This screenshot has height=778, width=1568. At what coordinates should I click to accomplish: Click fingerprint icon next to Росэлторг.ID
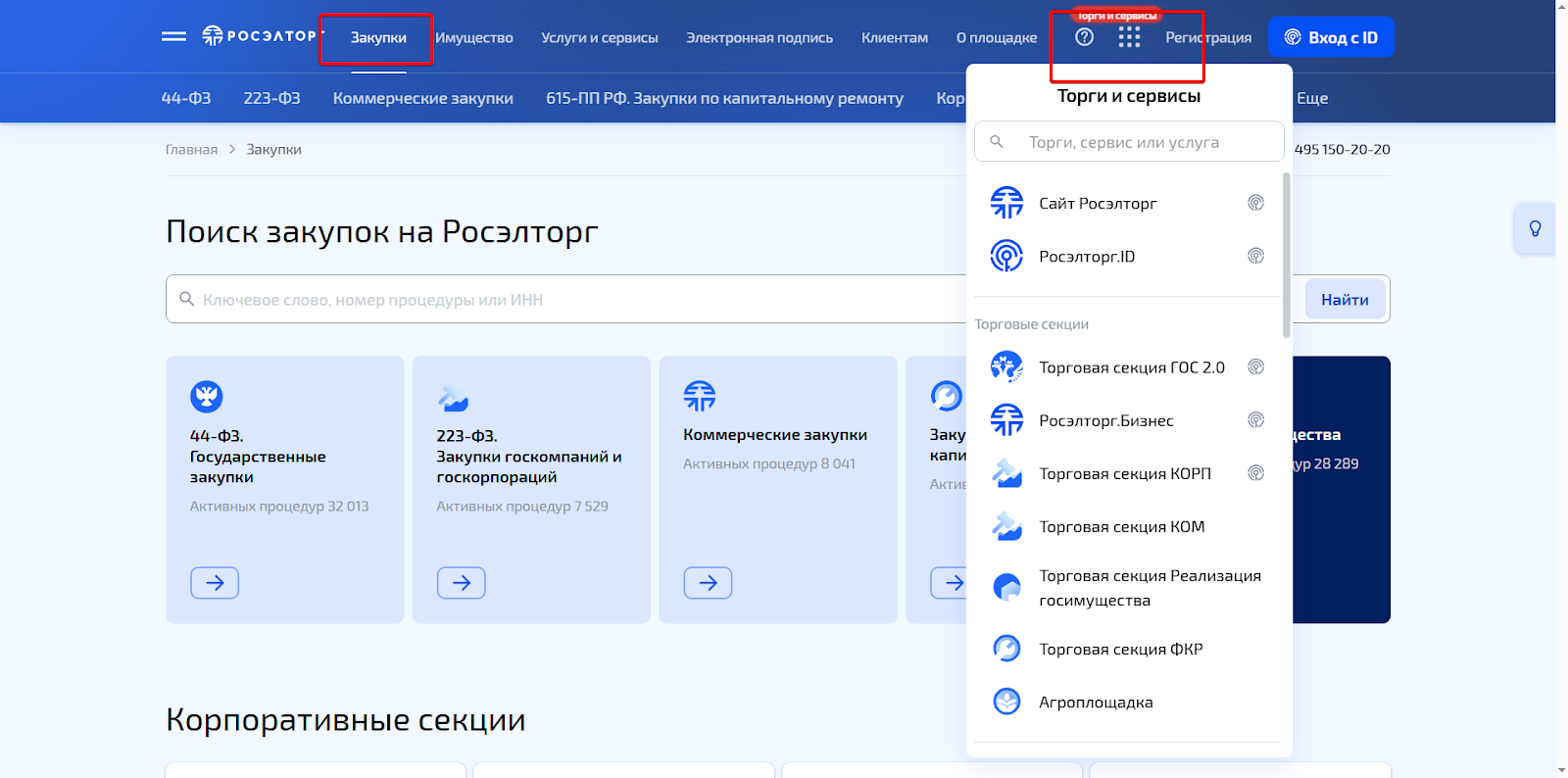click(x=1255, y=256)
